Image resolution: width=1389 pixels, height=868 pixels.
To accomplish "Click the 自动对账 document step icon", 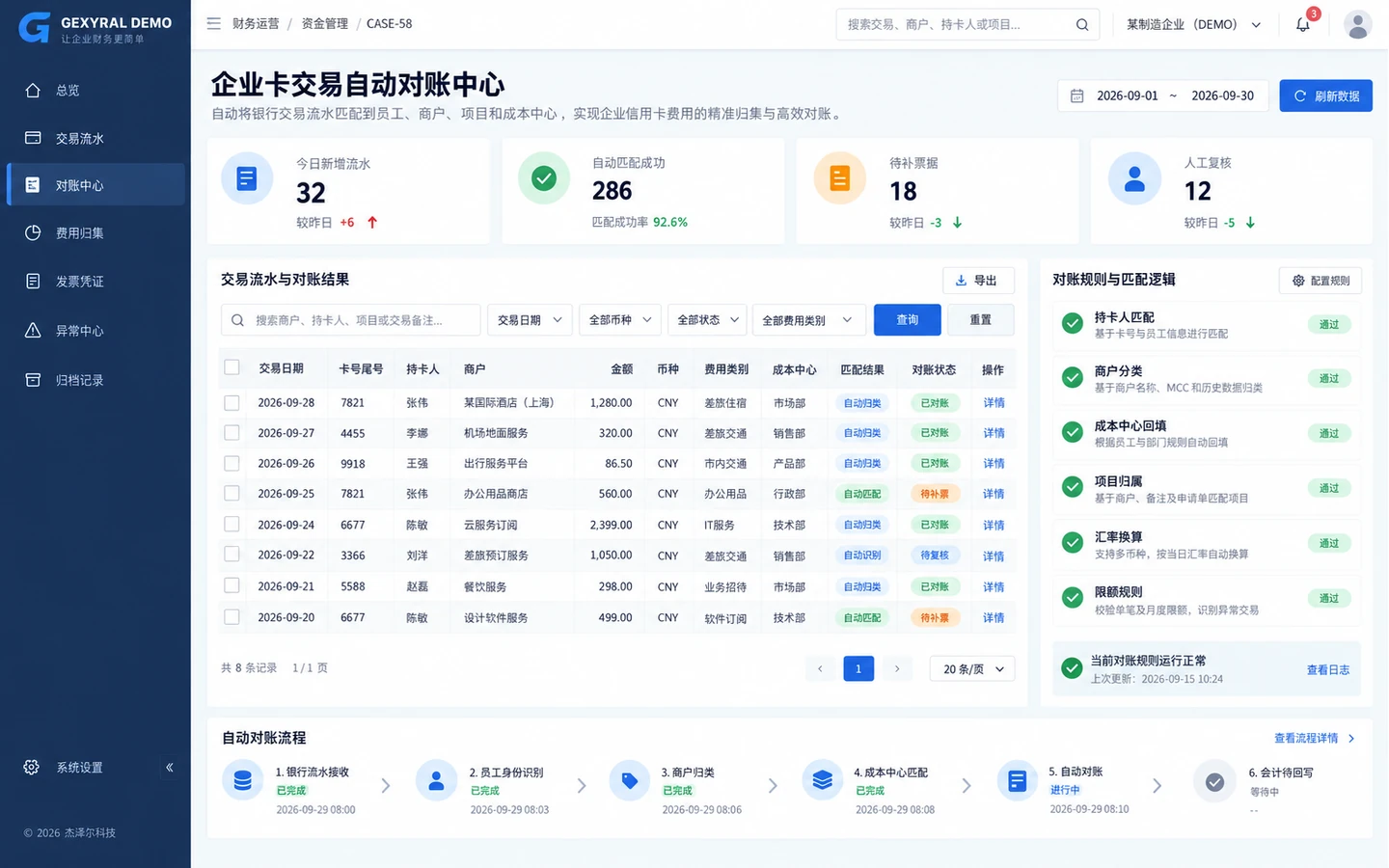I will coord(1017,781).
